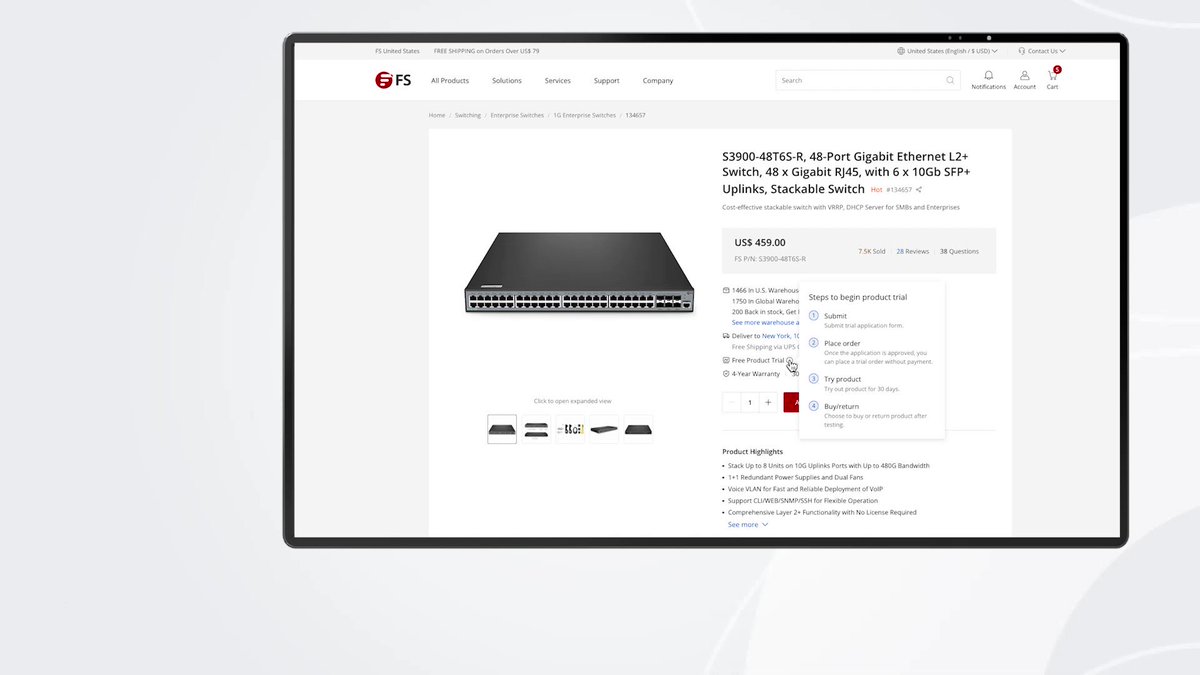Open the 28 Reviews link
This screenshot has height=675, width=1200.
tap(913, 251)
